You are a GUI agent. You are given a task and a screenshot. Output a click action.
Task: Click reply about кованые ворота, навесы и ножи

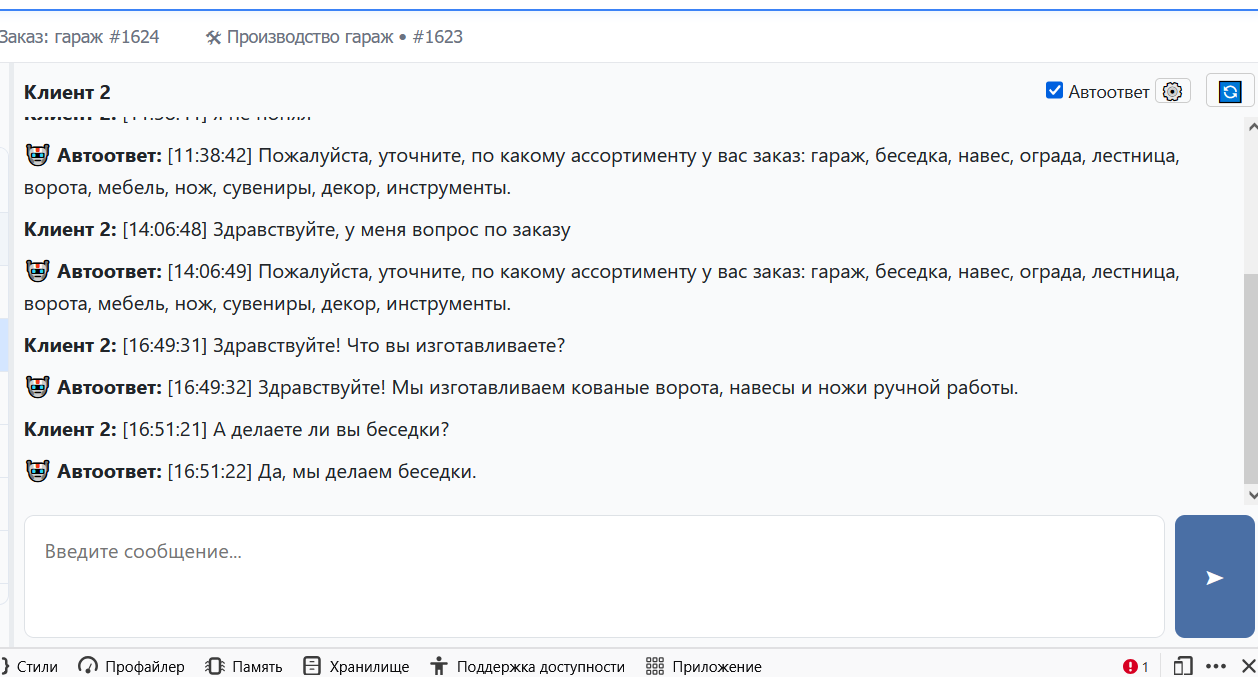pos(638,387)
